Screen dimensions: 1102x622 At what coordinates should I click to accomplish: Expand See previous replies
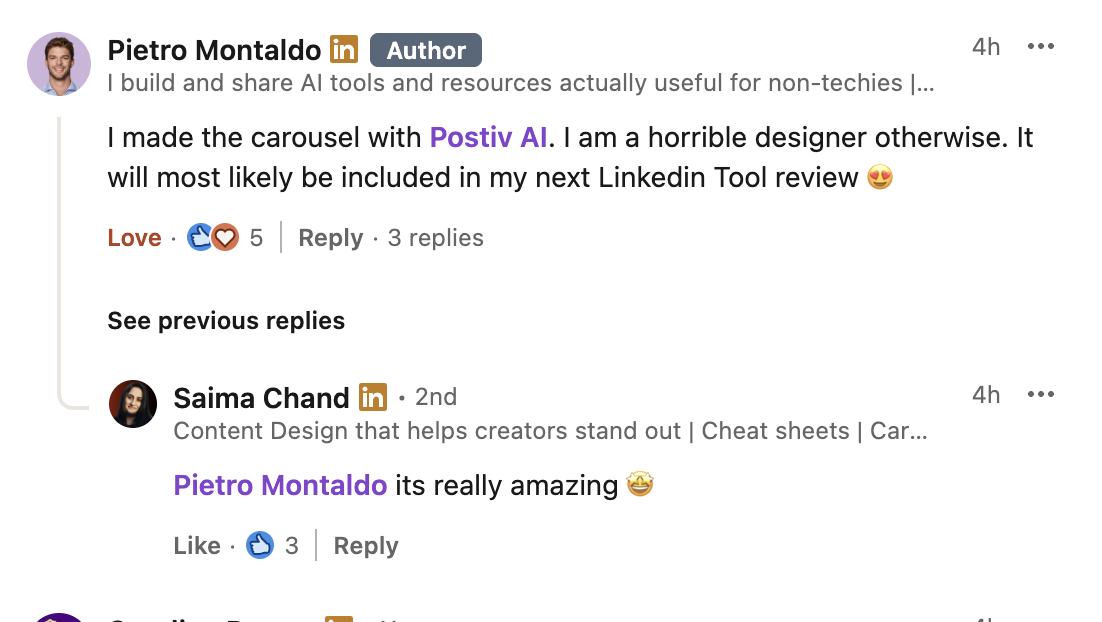(x=226, y=321)
